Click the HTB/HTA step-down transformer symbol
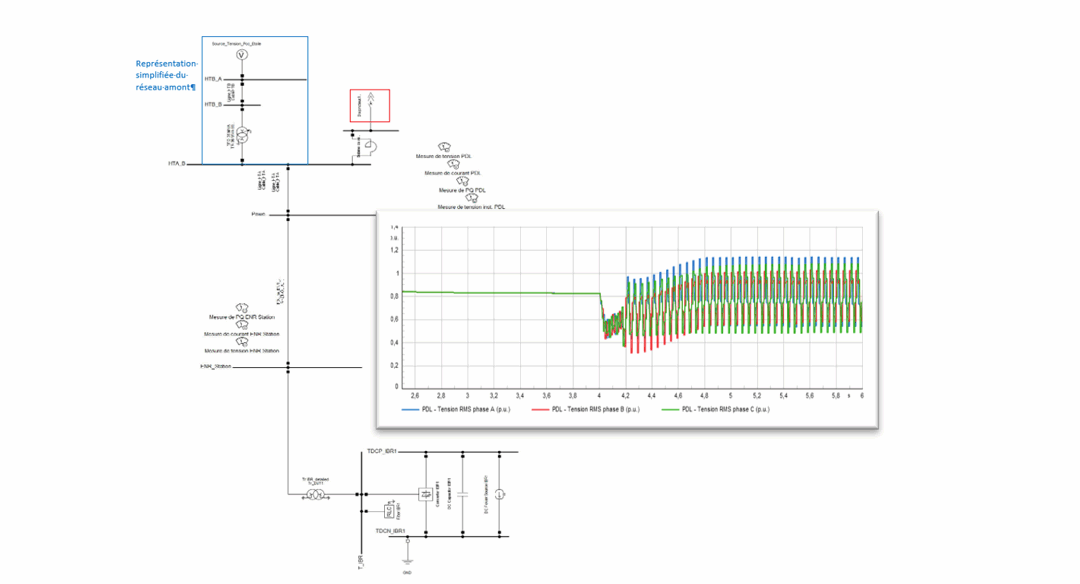The image size is (1080, 584). tap(240, 137)
